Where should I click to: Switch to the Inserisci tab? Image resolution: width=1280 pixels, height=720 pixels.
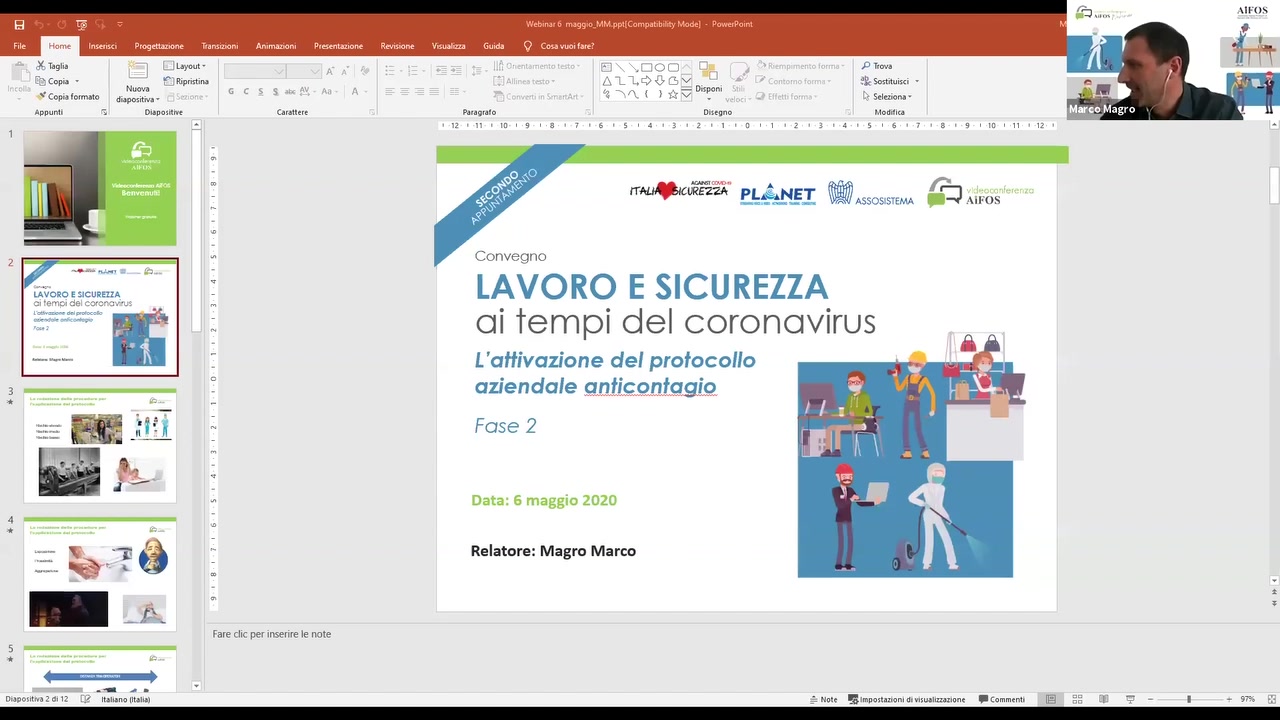click(102, 46)
